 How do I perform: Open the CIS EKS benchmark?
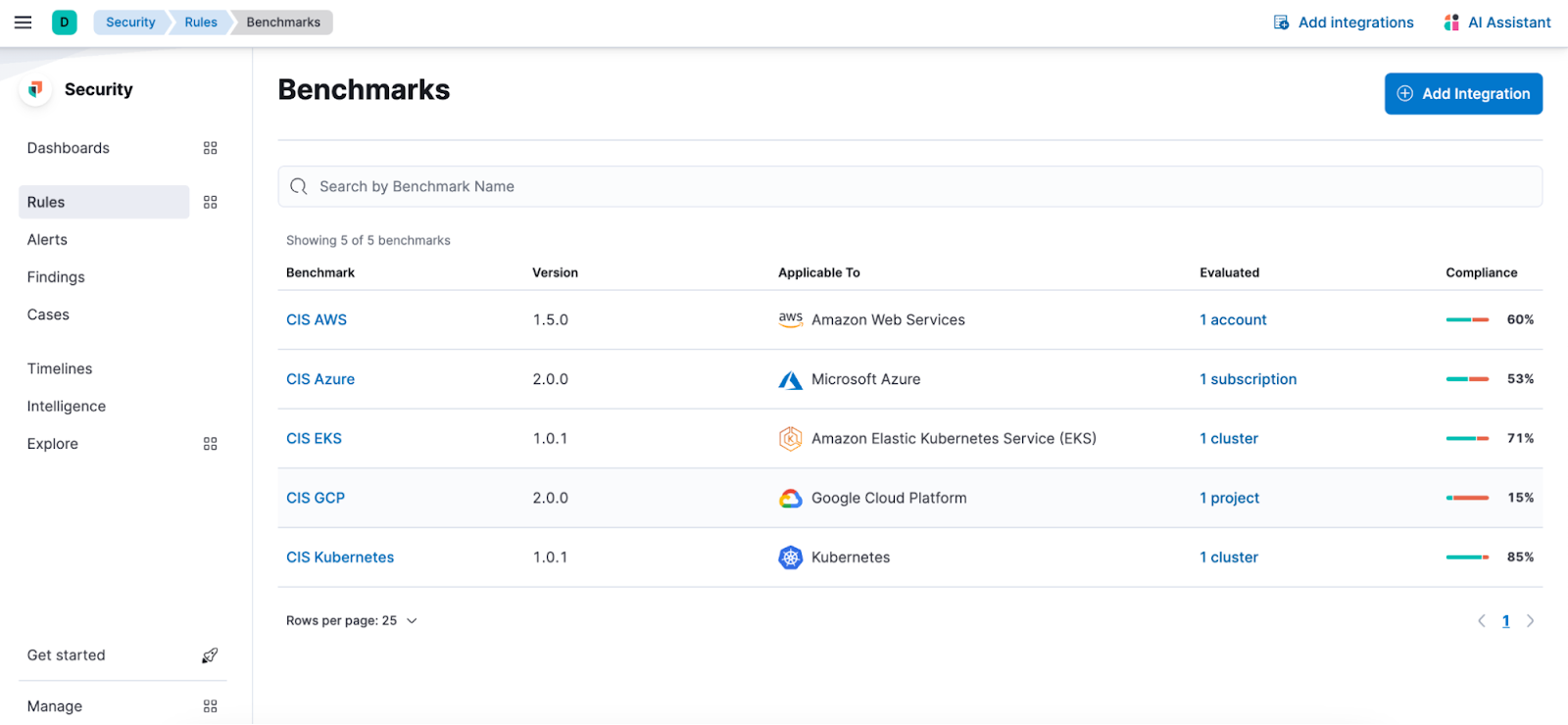tap(314, 439)
